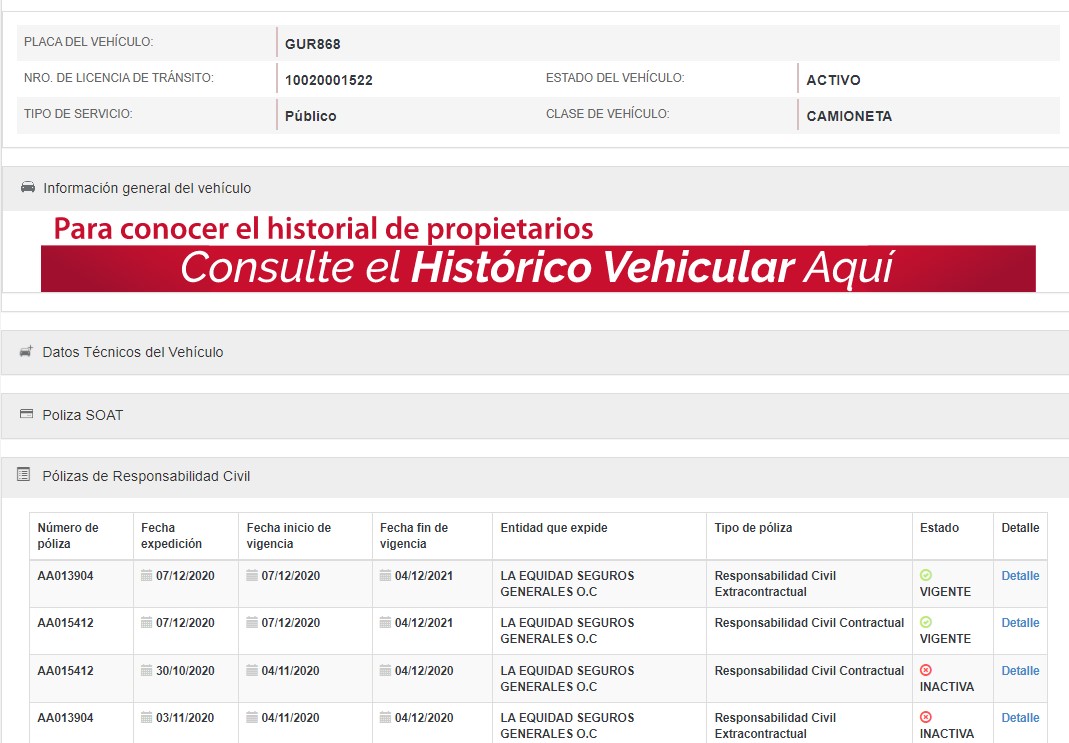Collapse the Pólizas de Responsabilidad Civil section

[146, 477]
